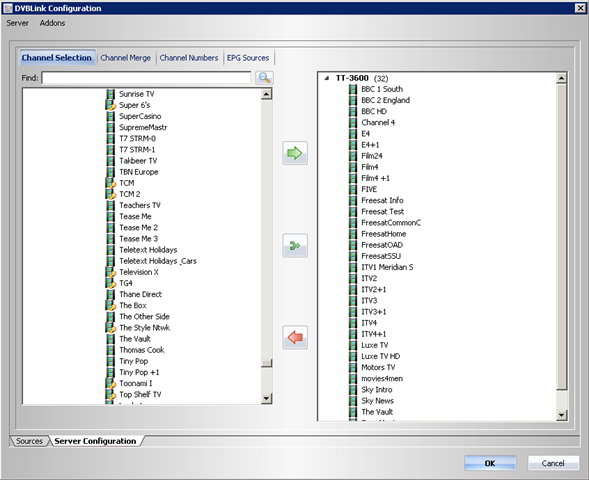Select BBC 2 England in TT-3600

point(385,100)
